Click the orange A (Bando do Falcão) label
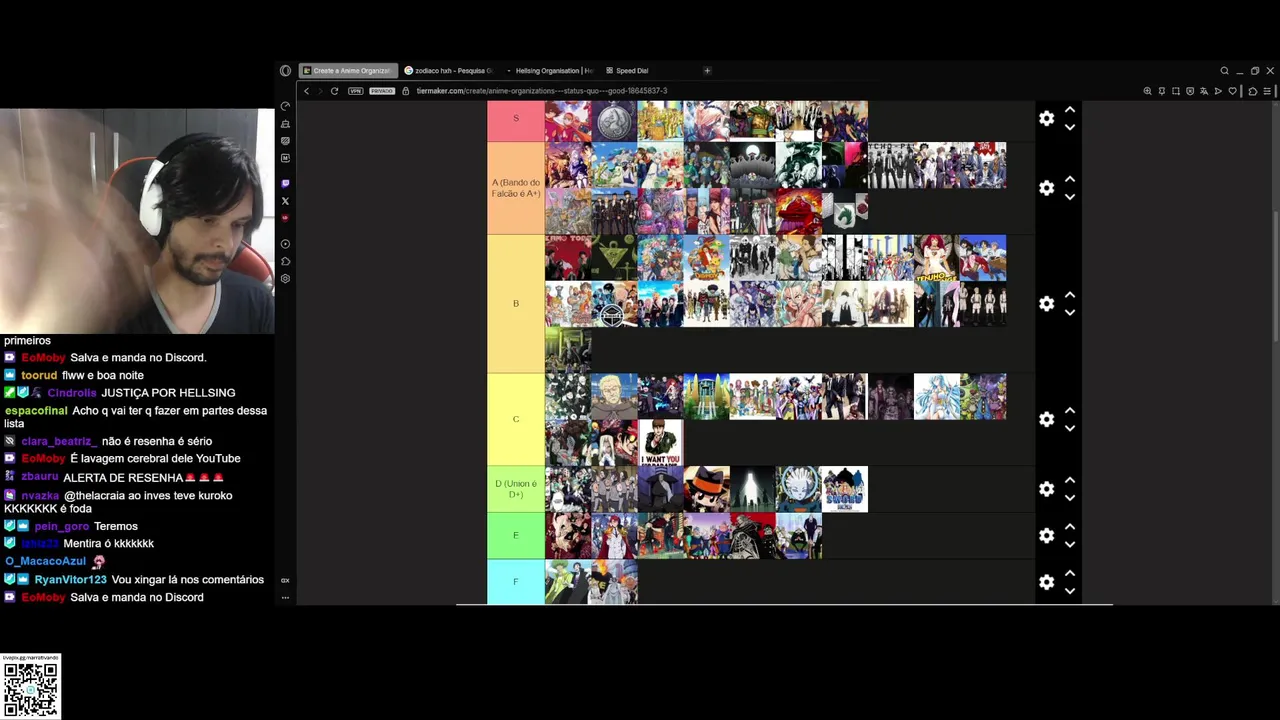1280x720 pixels. (516, 188)
